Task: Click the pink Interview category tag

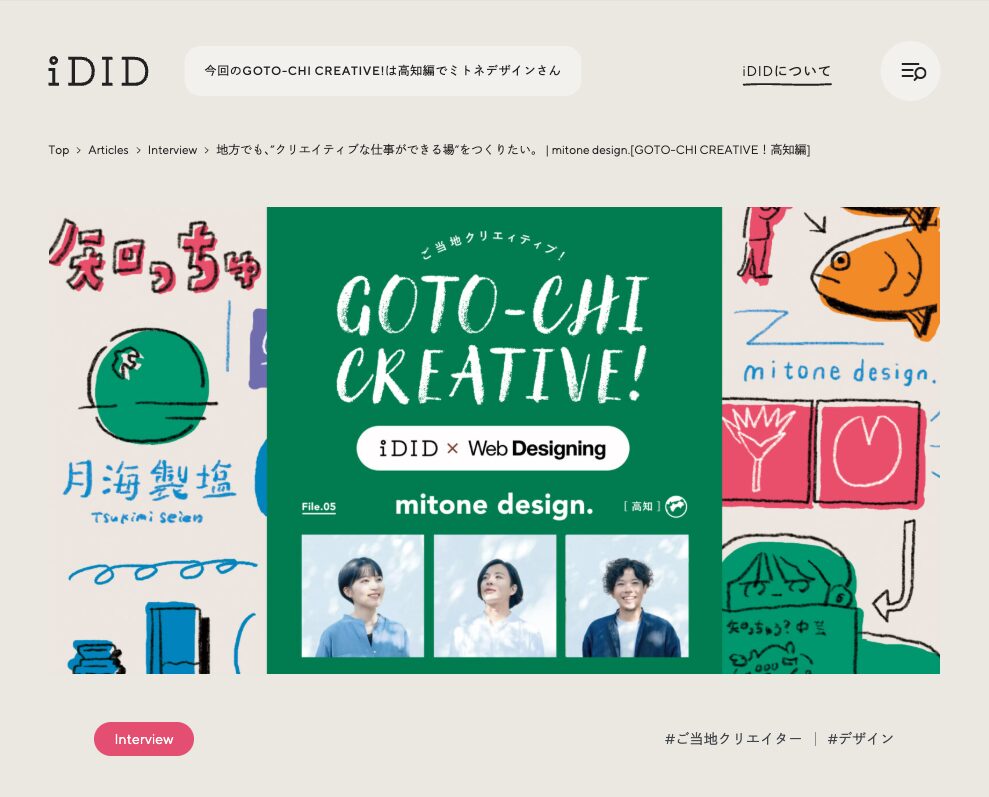Action: coord(144,739)
